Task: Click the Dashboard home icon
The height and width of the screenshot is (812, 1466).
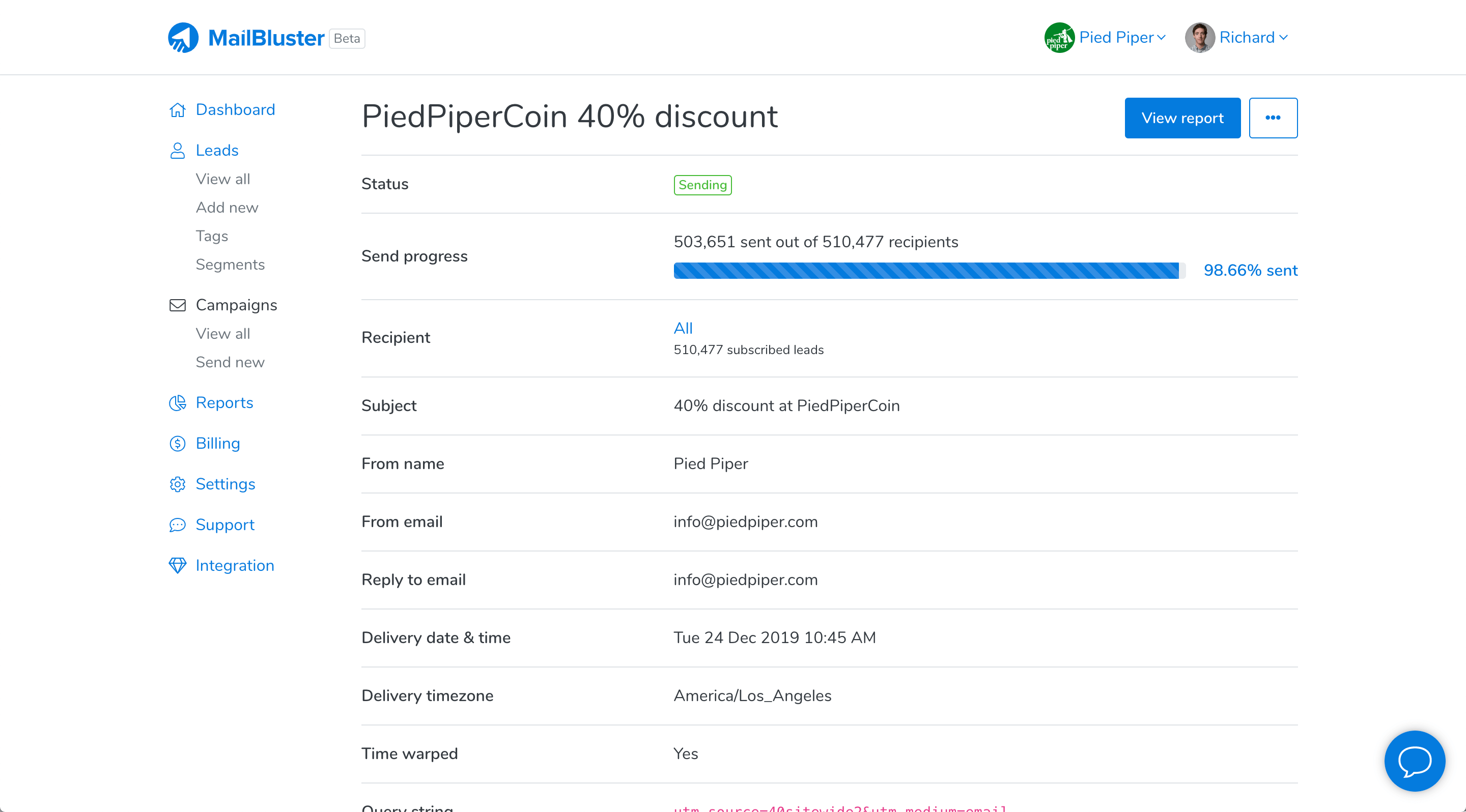Action: click(x=178, y=110)
